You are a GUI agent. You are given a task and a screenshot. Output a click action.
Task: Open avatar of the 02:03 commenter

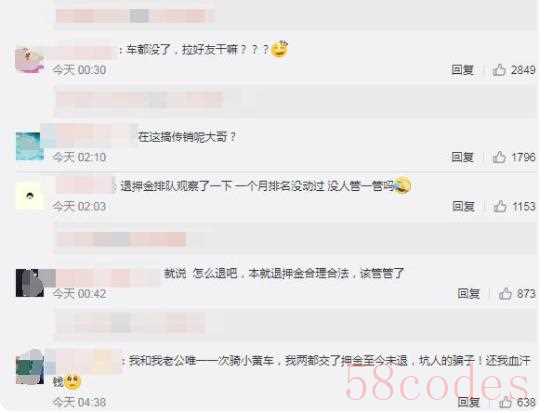click(30, 196)
